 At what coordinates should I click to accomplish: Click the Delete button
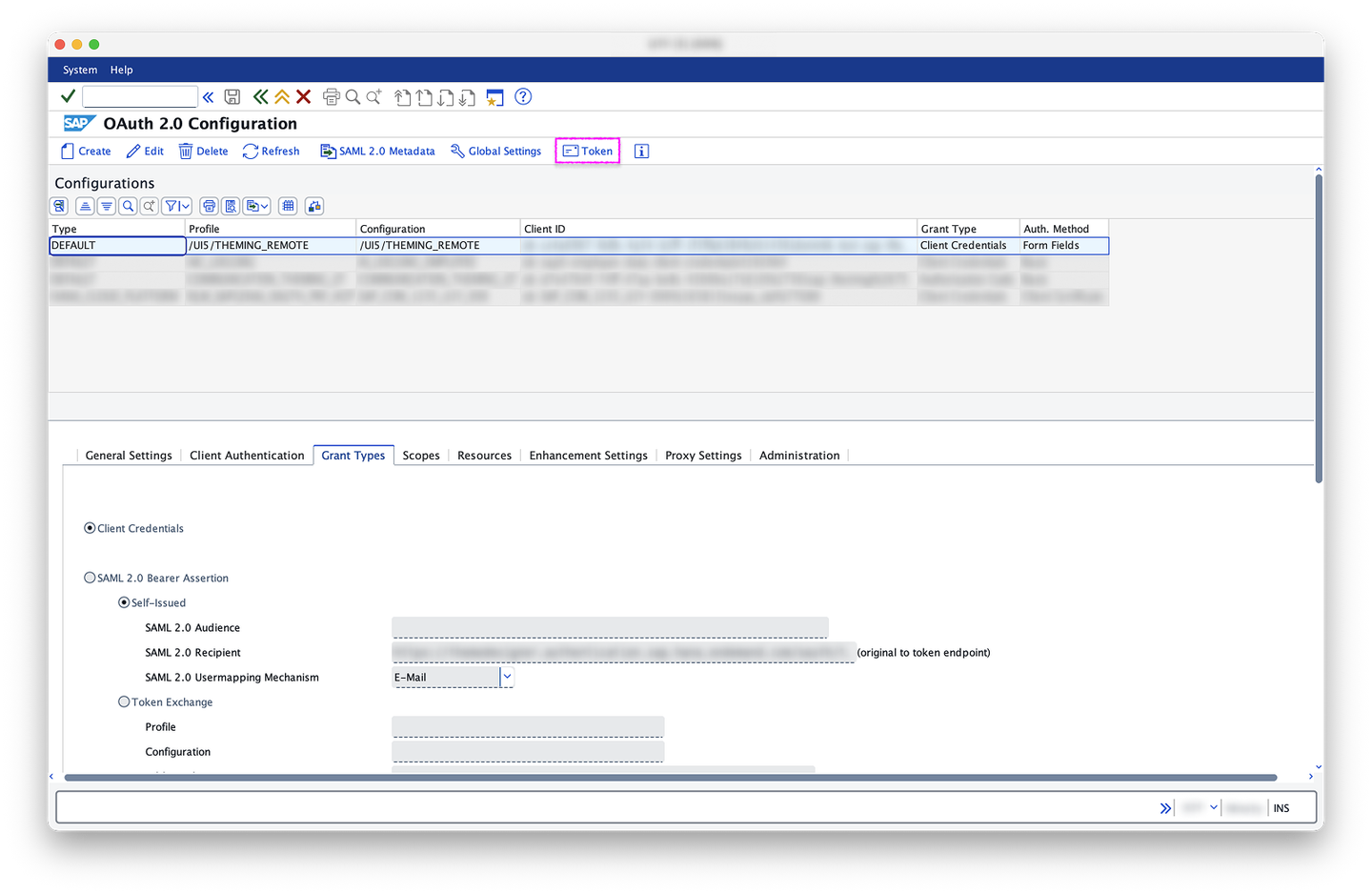tap(203, 152)
